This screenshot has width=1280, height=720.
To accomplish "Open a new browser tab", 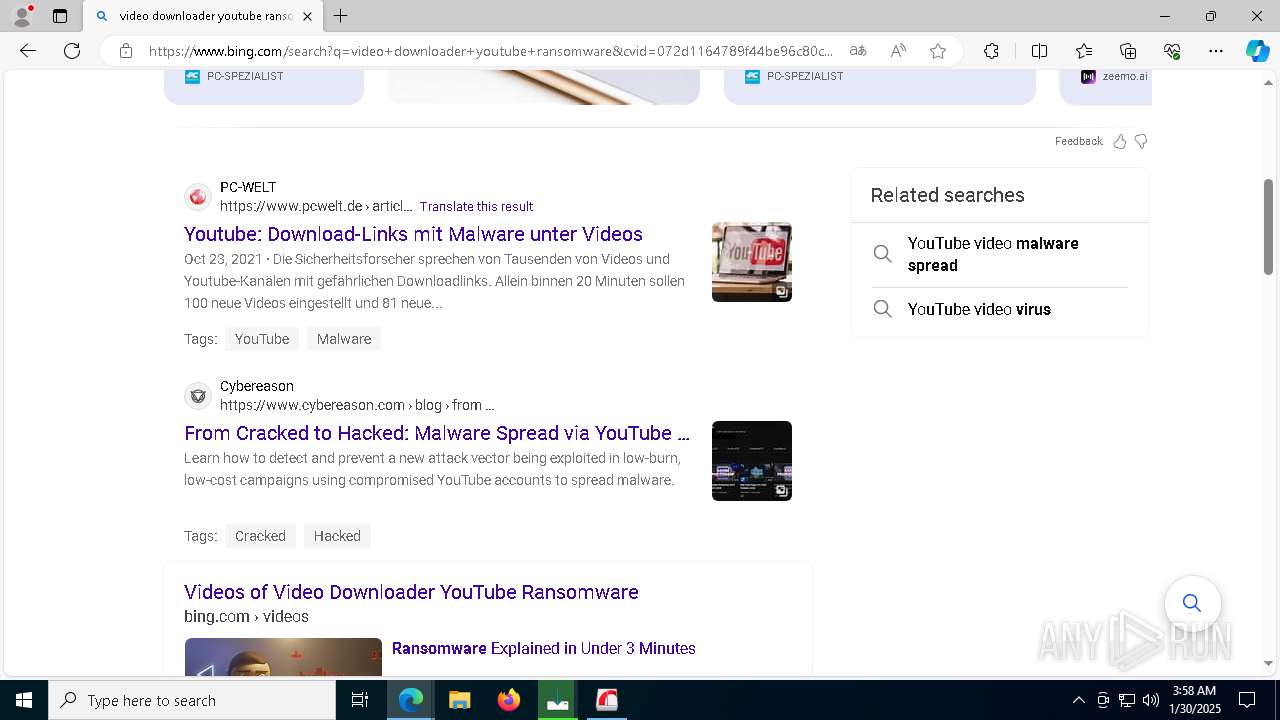I will click(x=341, y=16).
